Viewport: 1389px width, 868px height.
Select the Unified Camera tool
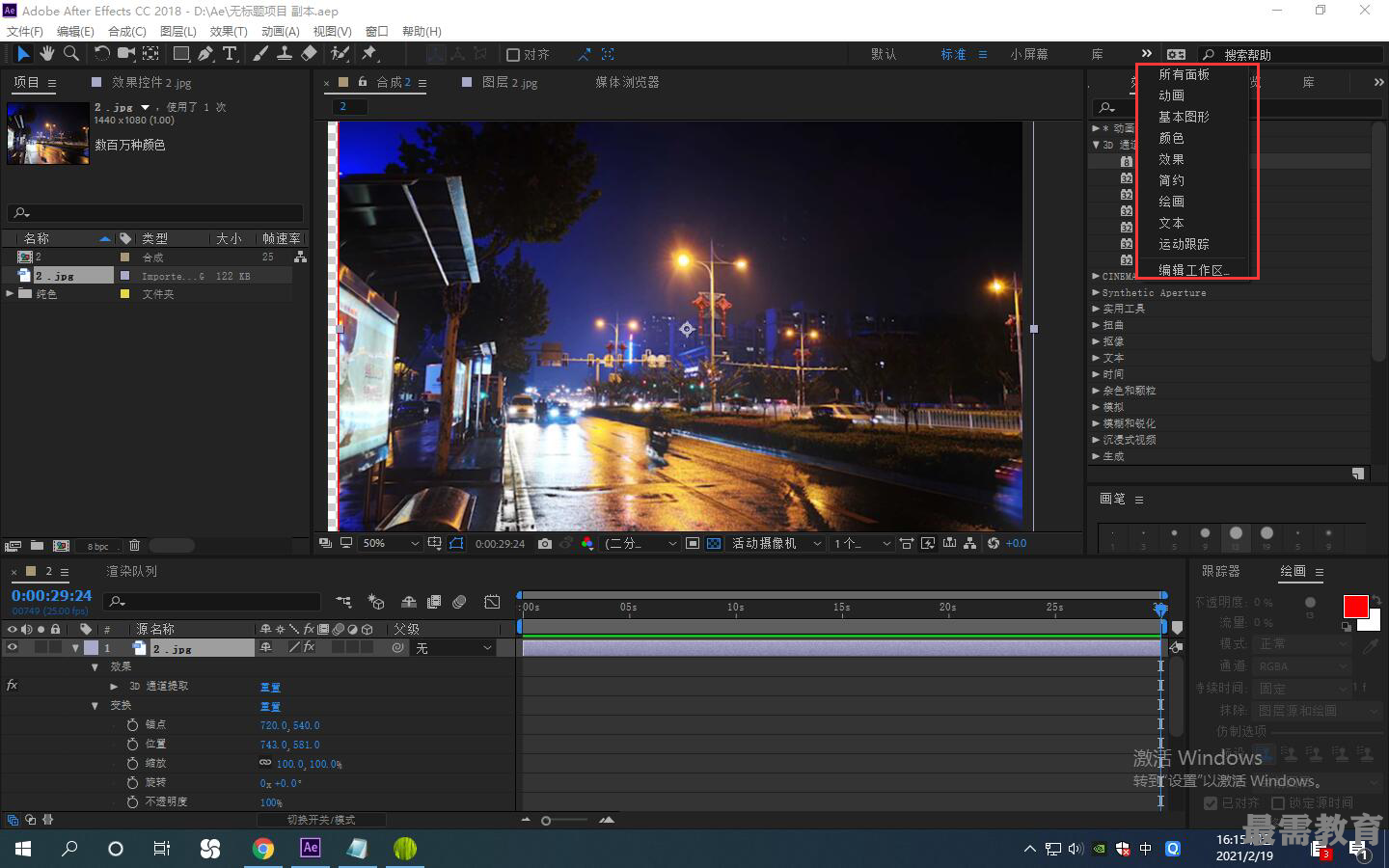point(126,54)
